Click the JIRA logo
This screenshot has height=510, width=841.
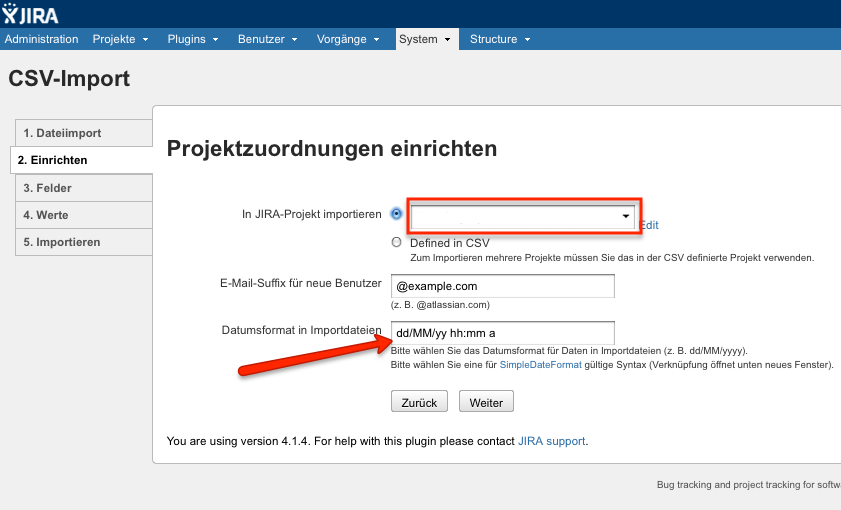31,14
